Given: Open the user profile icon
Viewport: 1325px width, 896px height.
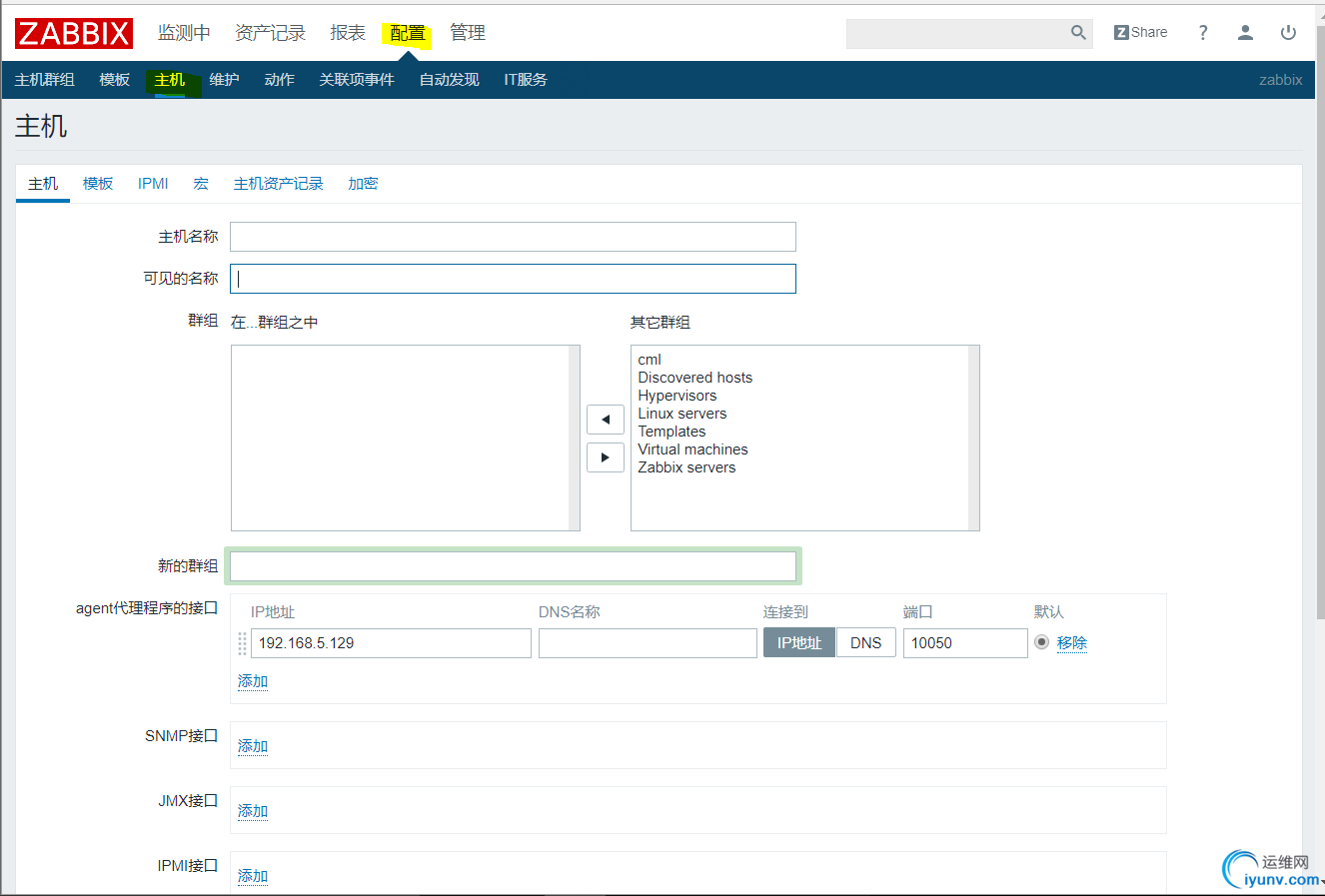Looking at the screenshot, I should pyautogui.click(x=1245, y=33).
